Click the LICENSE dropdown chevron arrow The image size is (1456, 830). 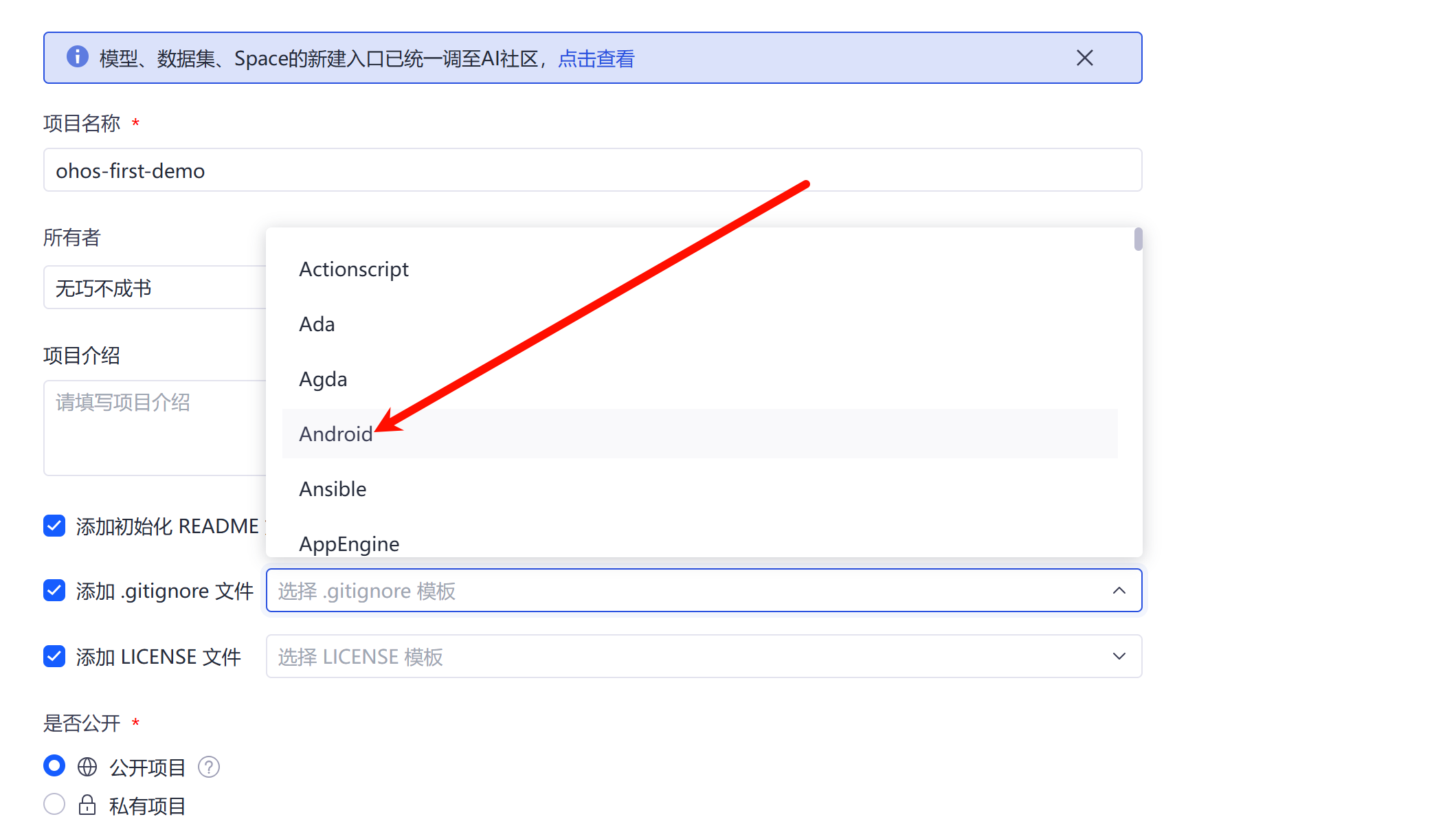click(1119, 656)
